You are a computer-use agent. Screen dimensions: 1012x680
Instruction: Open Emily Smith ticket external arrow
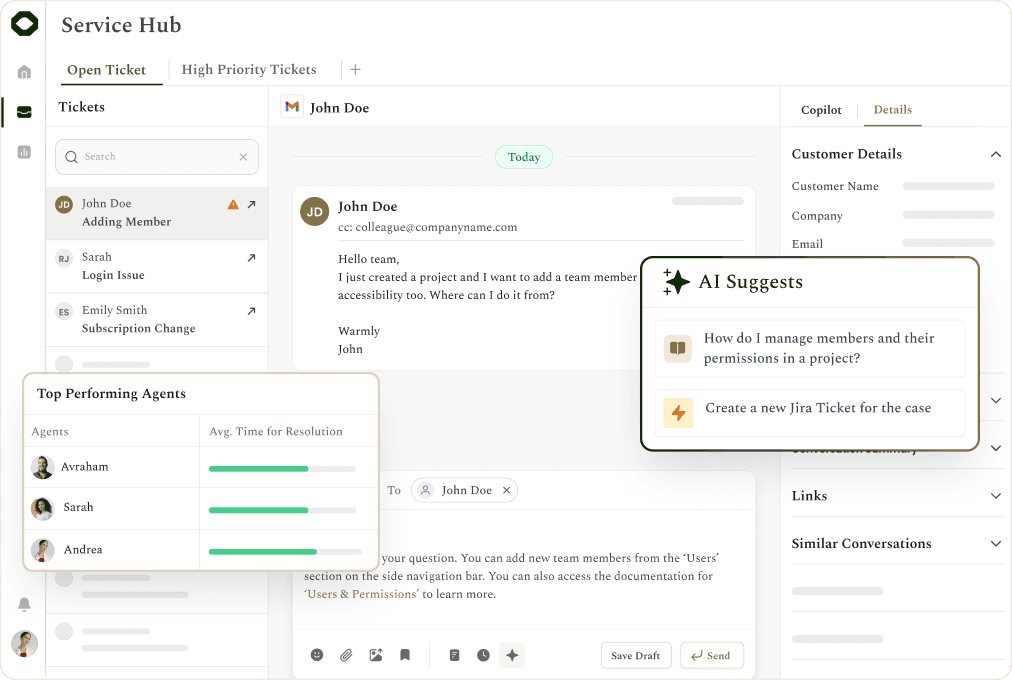[252, 311]
